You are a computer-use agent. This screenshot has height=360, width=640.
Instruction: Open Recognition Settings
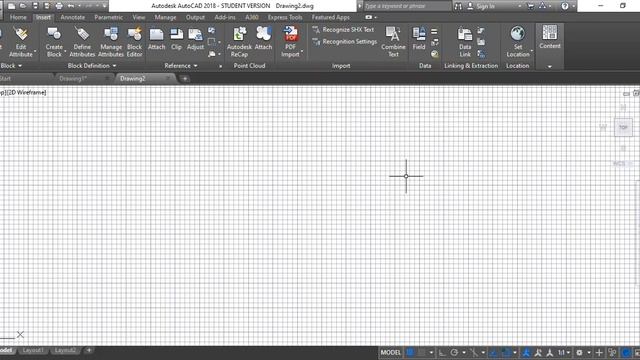[345, 42]
